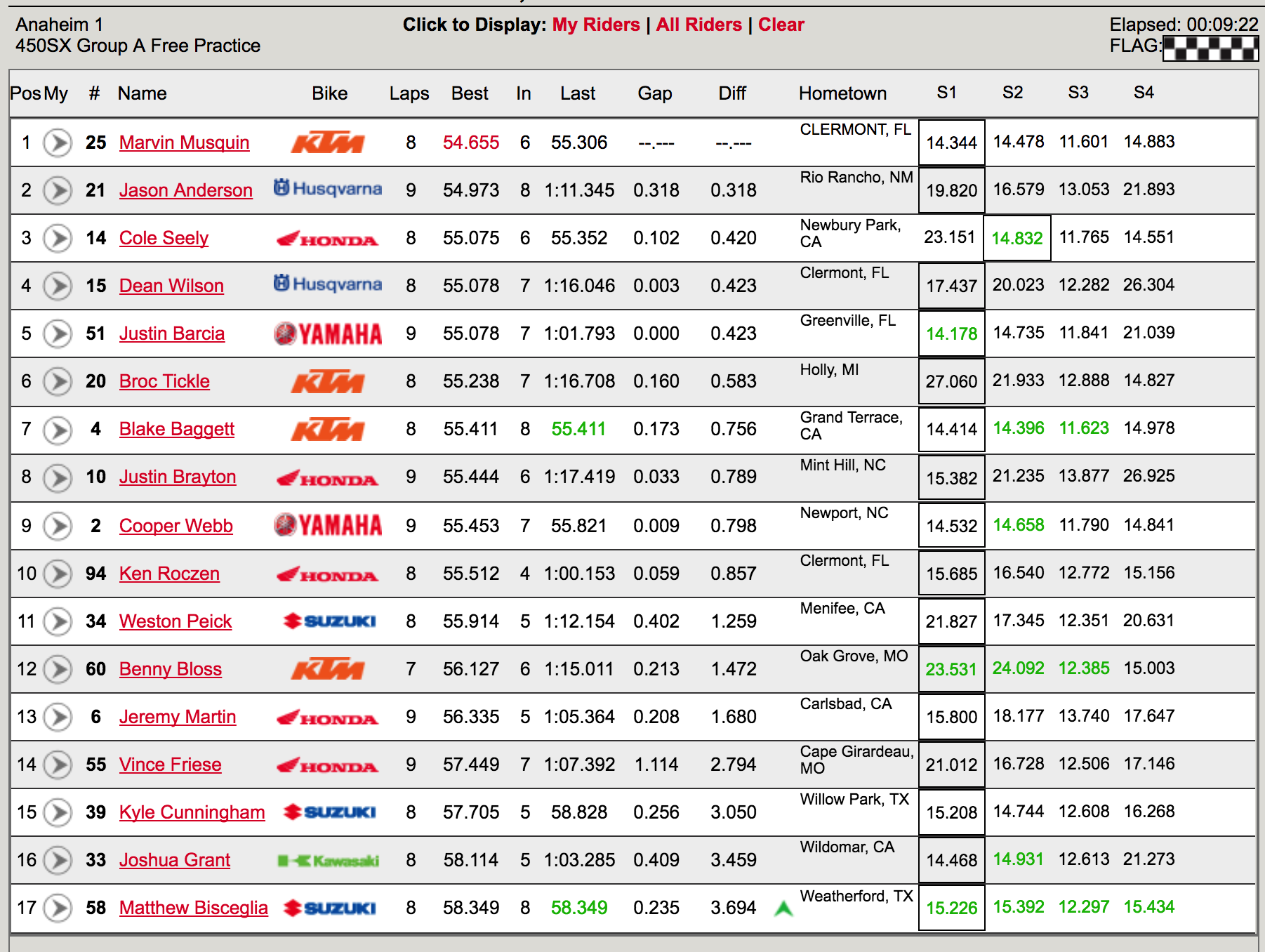Toggle My Rider arrow for Weston Peick
1265x952 pixels.
(x=58, y=621)
